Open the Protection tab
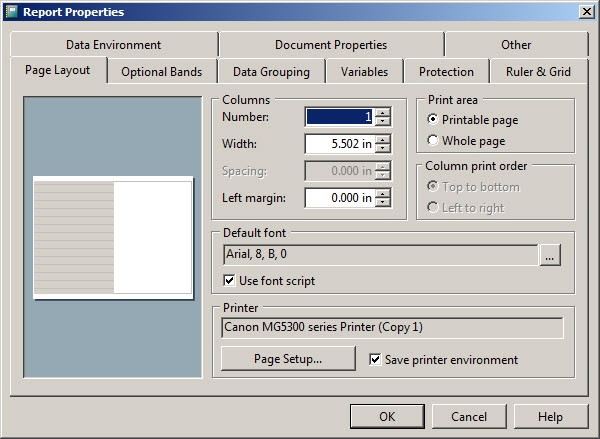 [x=446, y=72]
